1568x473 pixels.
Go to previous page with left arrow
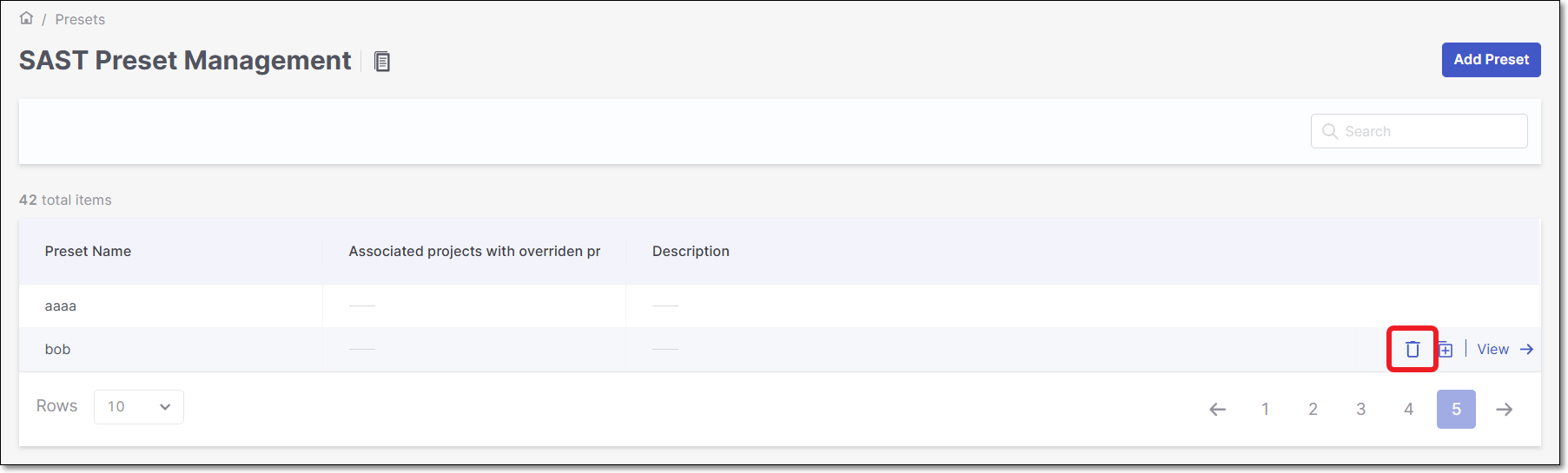tap(1217, 410)
